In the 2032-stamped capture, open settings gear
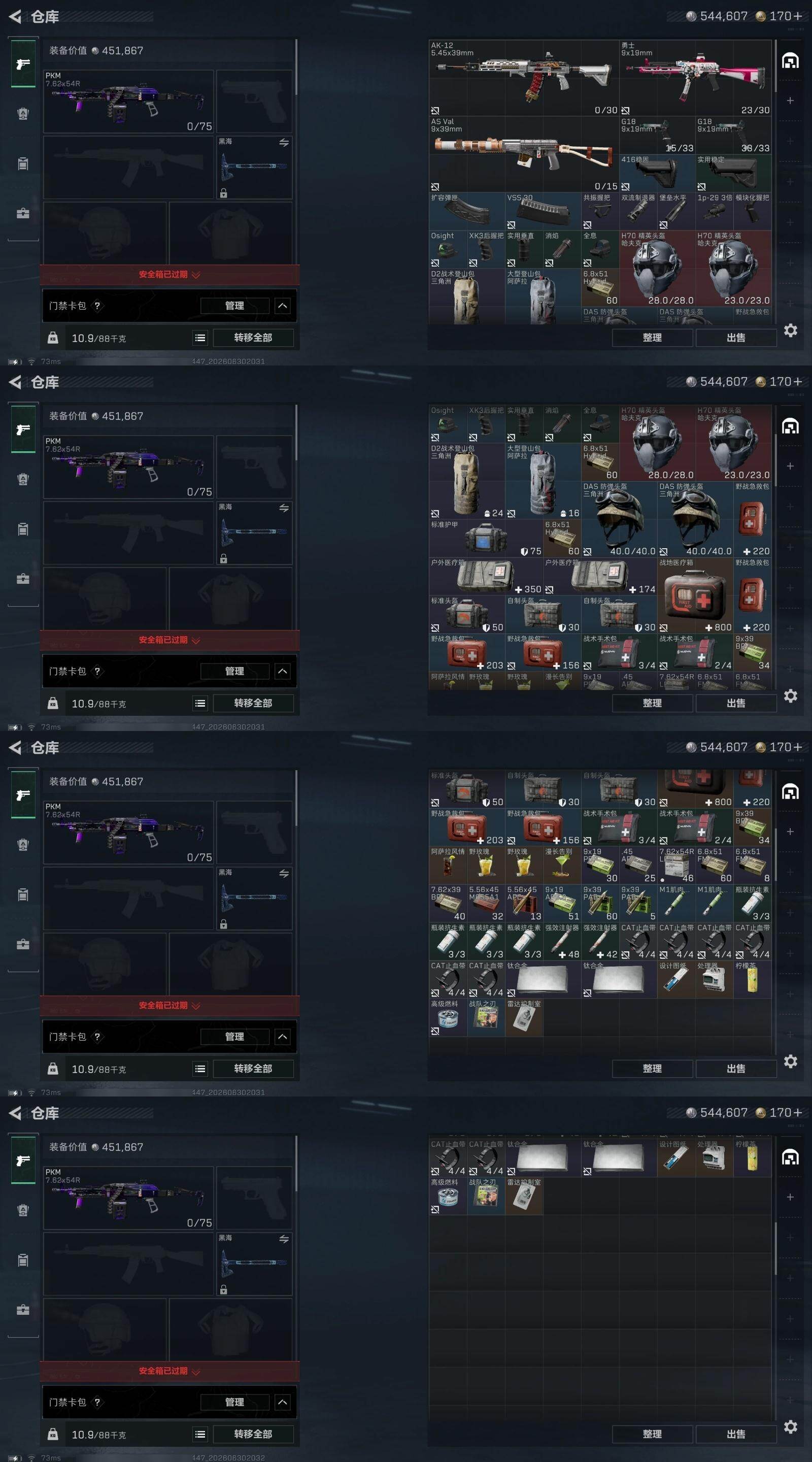812x1462 pixels. [791, 1427]
